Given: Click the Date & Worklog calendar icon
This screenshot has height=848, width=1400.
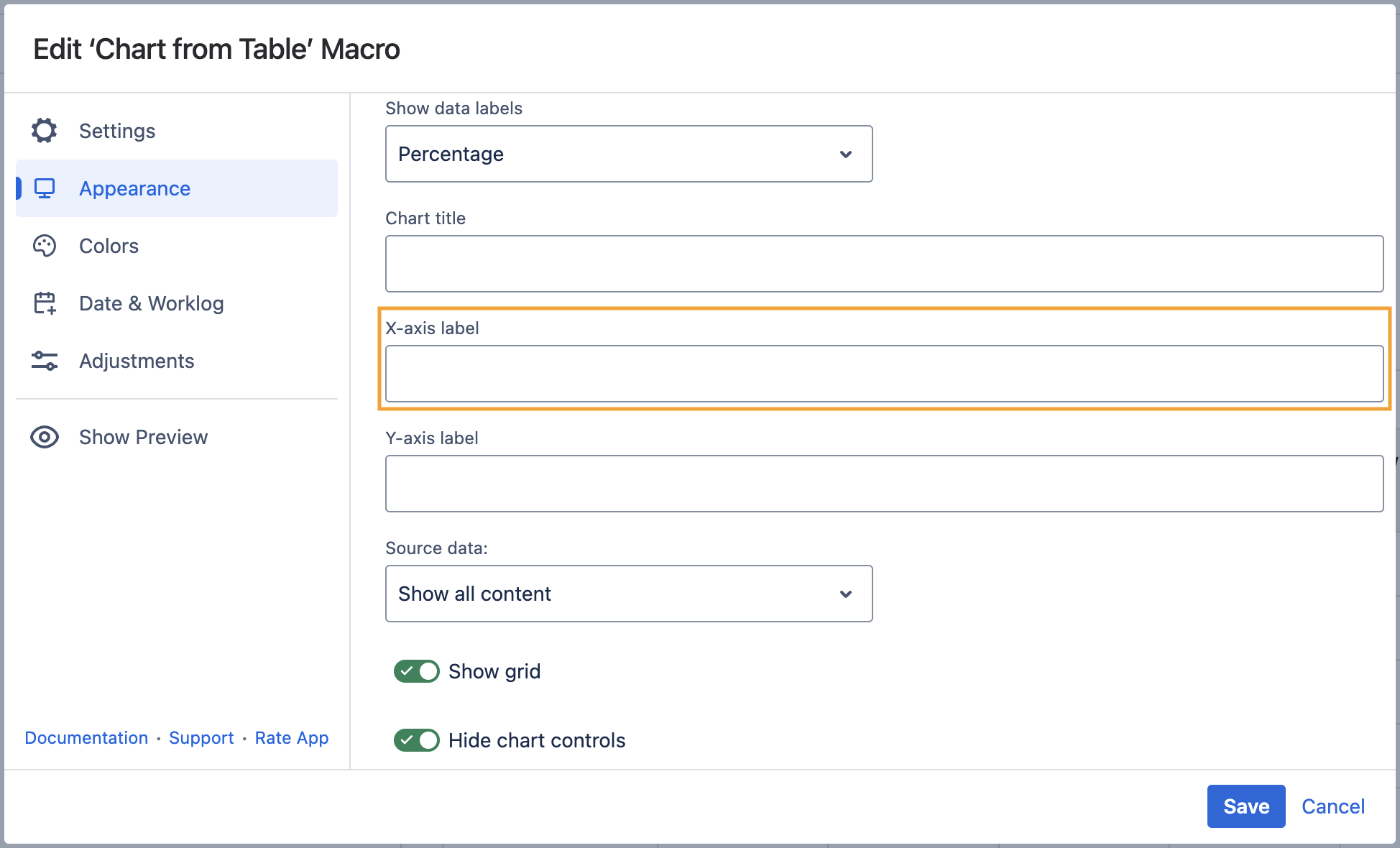Looking at the screenshot, I should [45, 303].
